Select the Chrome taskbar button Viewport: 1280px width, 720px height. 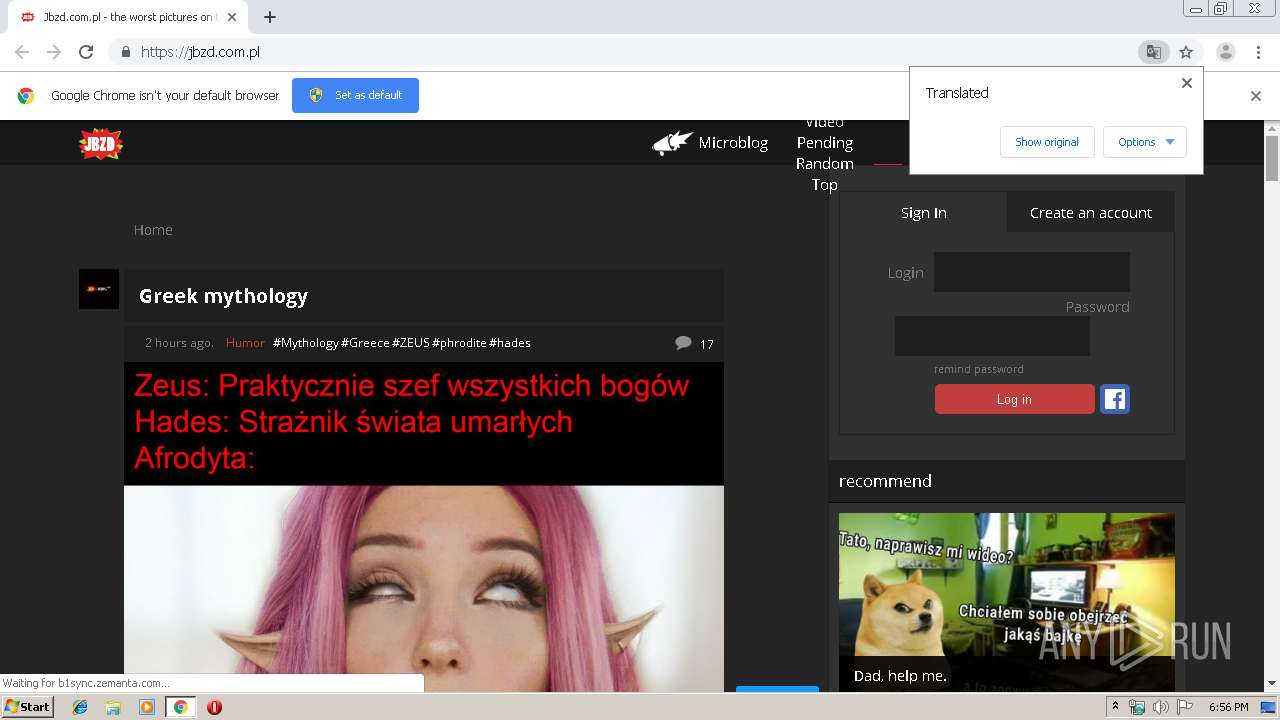click(x=180, y=707)
